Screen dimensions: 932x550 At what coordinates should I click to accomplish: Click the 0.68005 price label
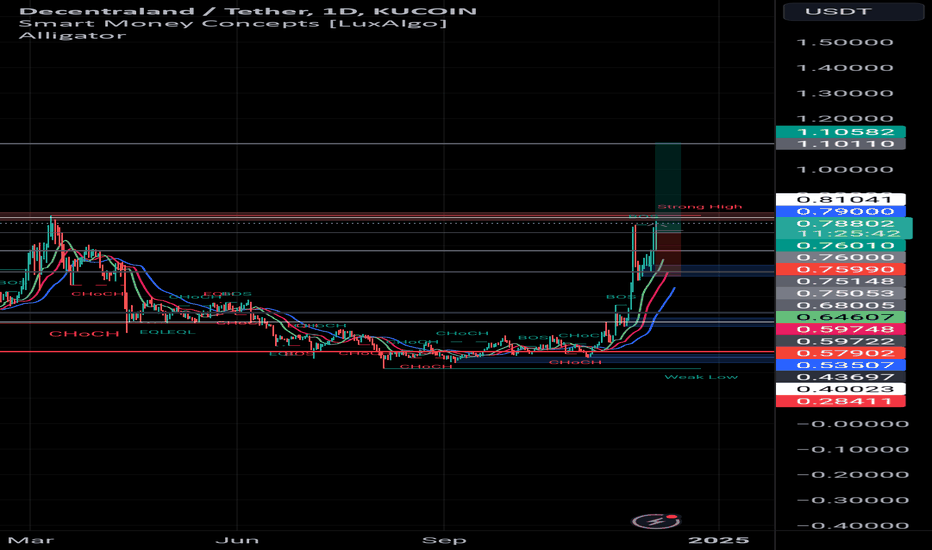840,305
